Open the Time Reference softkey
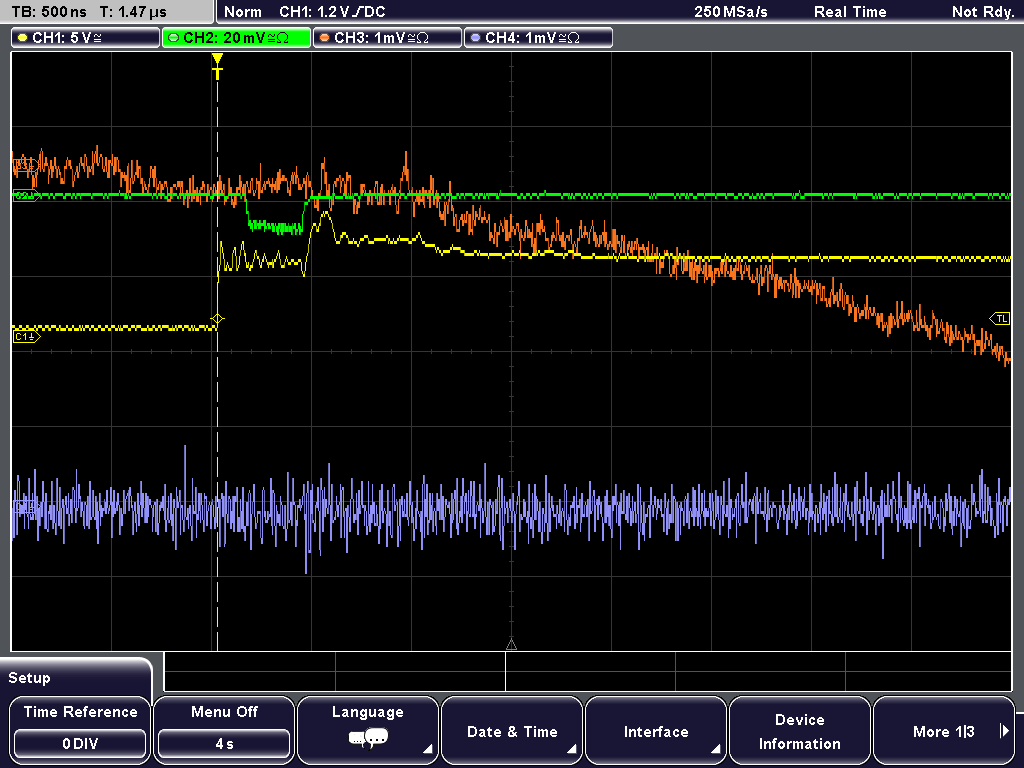The width and height of the screenshot is (1024, 768). click(80, 729)
